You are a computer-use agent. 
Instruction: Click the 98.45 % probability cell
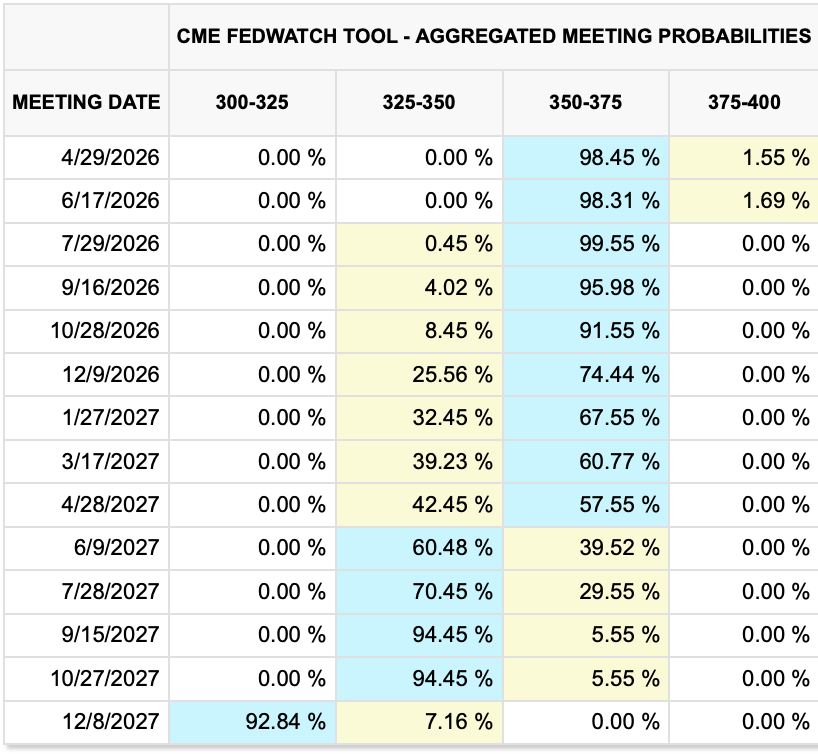[621, 157]
